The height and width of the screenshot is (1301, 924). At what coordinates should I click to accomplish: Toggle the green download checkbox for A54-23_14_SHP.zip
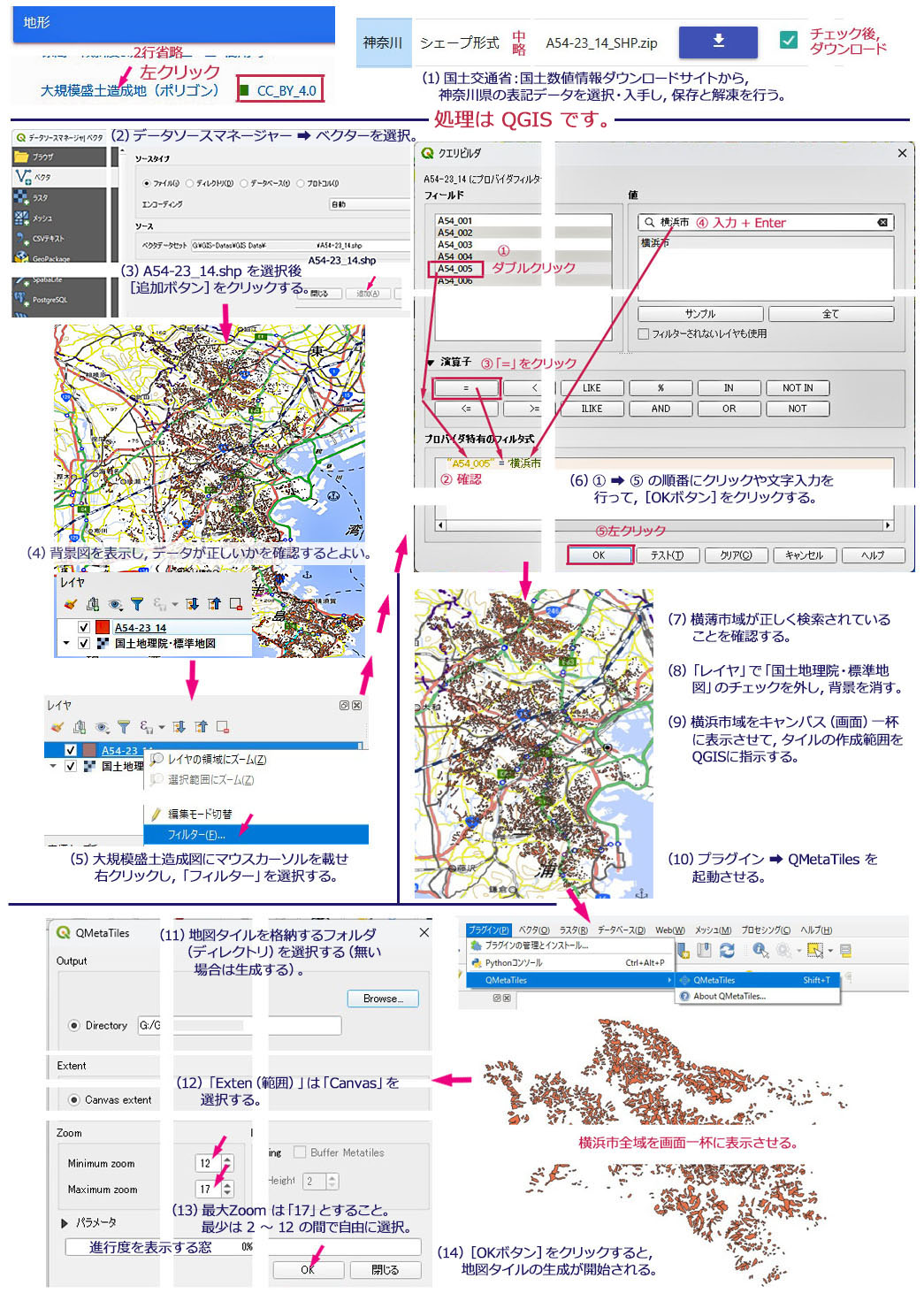[x=789, y=41]
